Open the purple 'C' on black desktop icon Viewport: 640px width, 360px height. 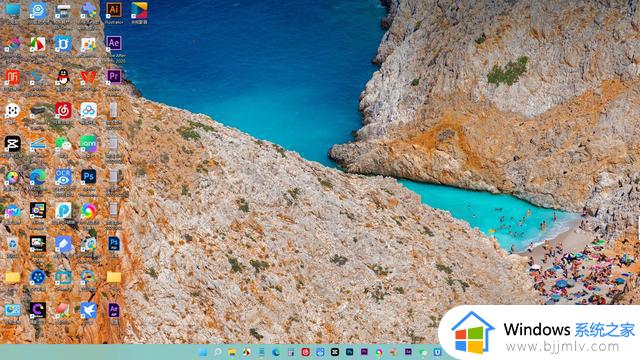pyautogui.click(x=38, y=311)
